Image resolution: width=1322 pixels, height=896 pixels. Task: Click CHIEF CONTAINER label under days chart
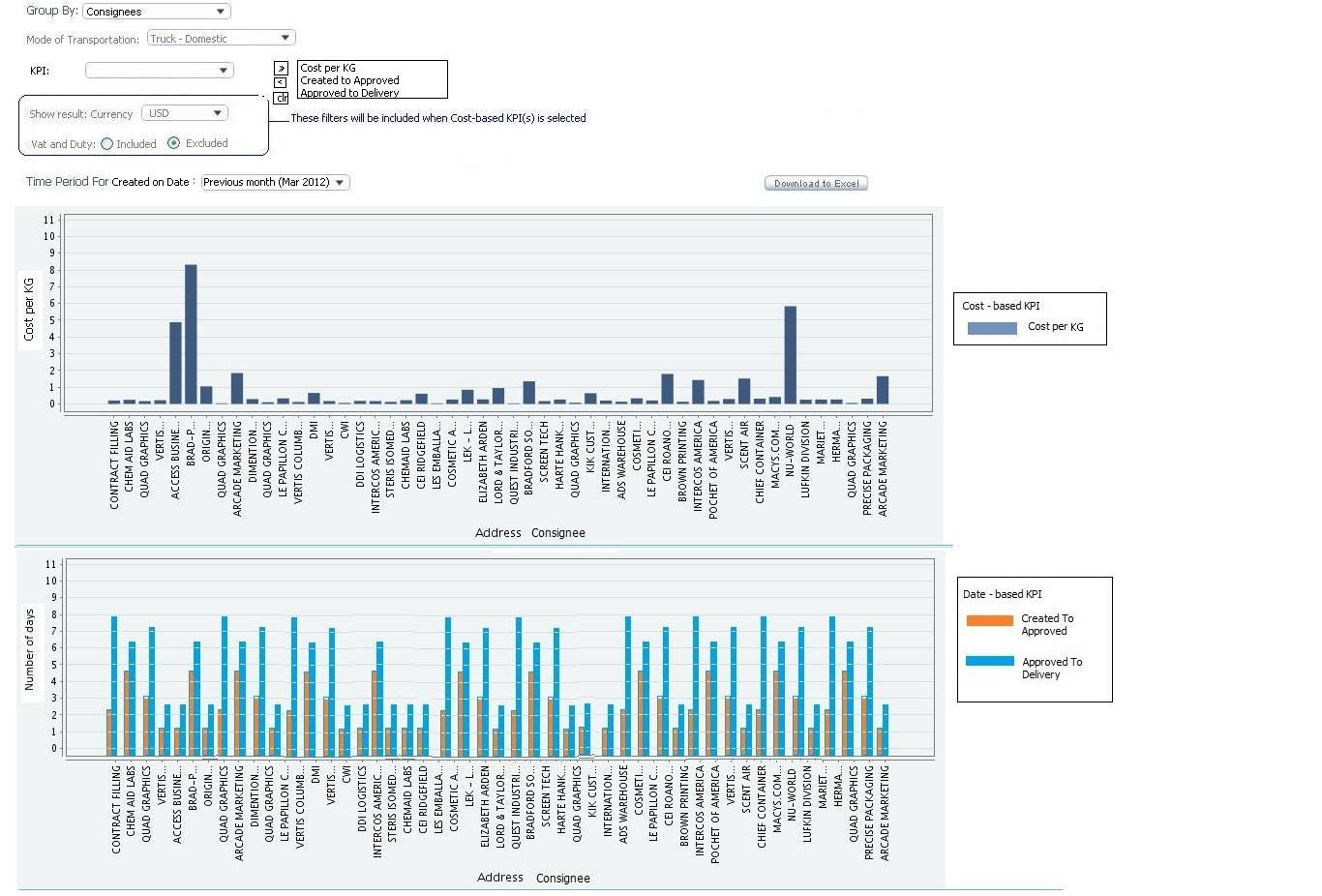[762, 807]
